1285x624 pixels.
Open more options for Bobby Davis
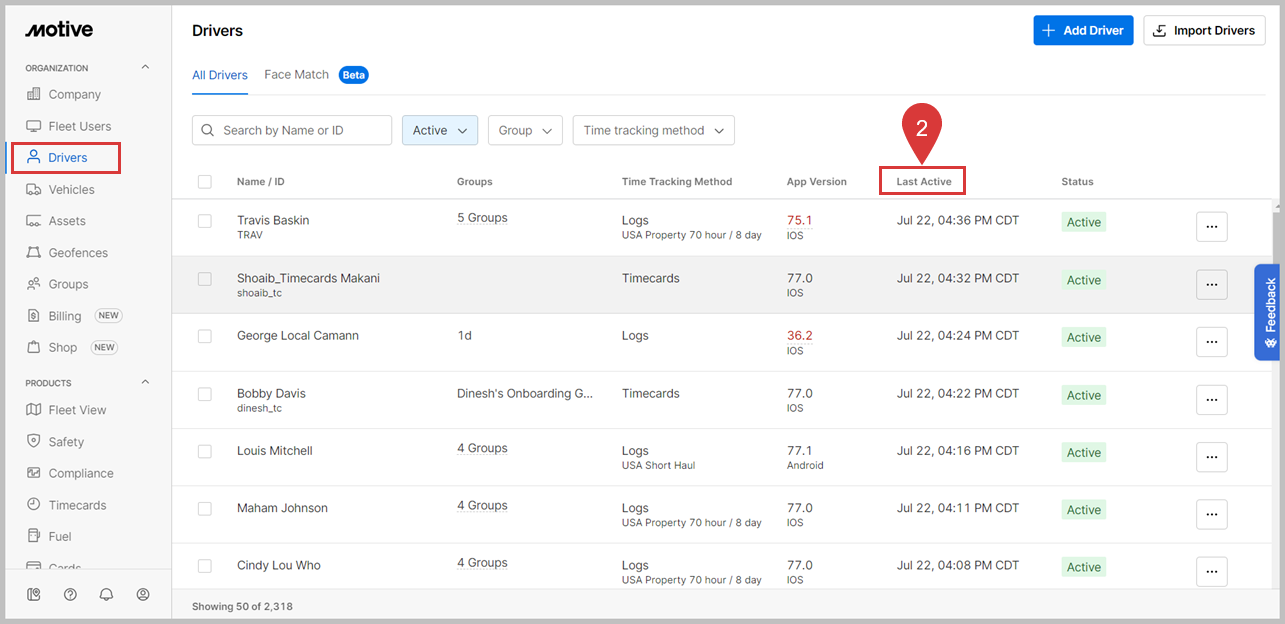(1212, 399)
